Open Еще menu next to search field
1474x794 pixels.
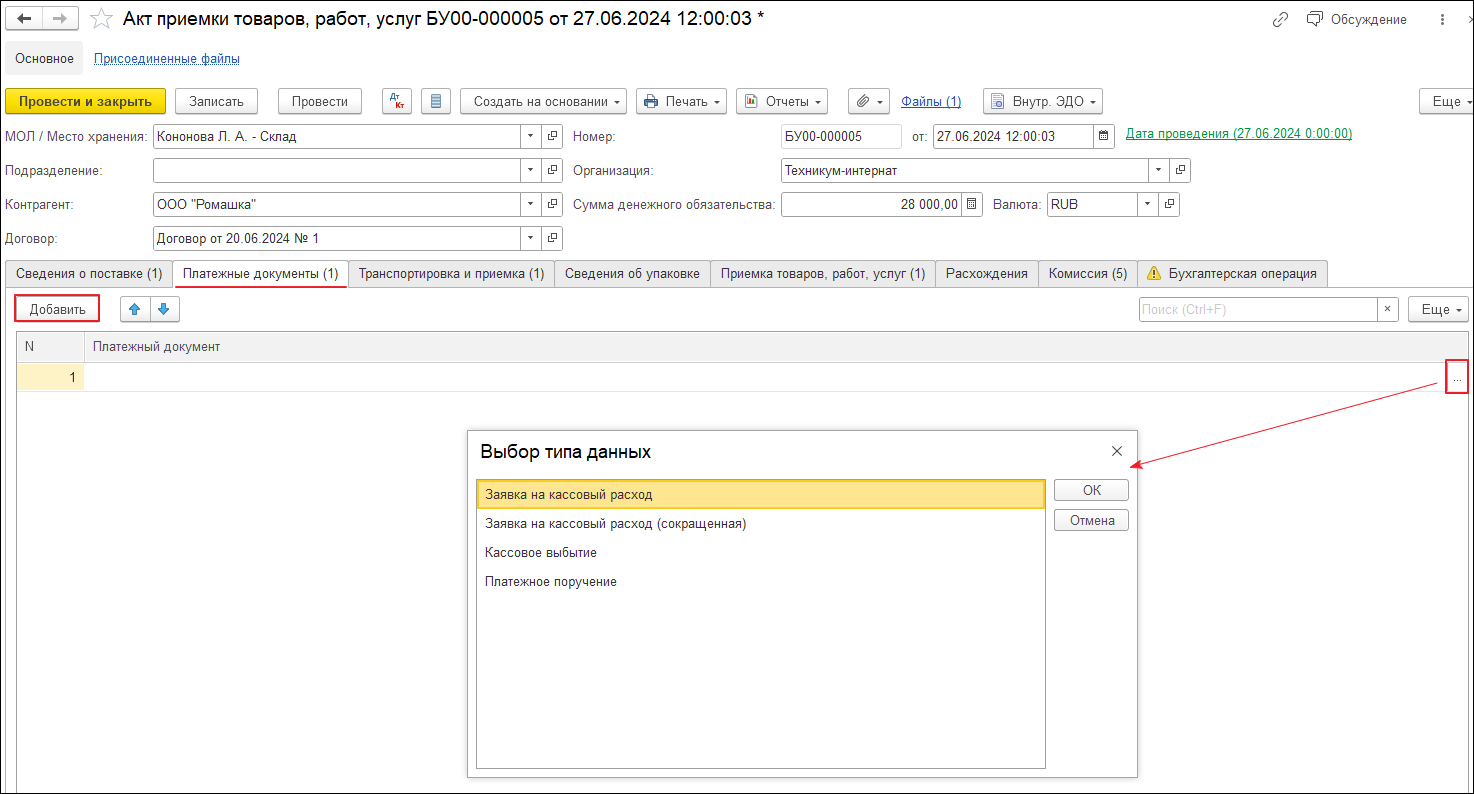(1438, 309)
